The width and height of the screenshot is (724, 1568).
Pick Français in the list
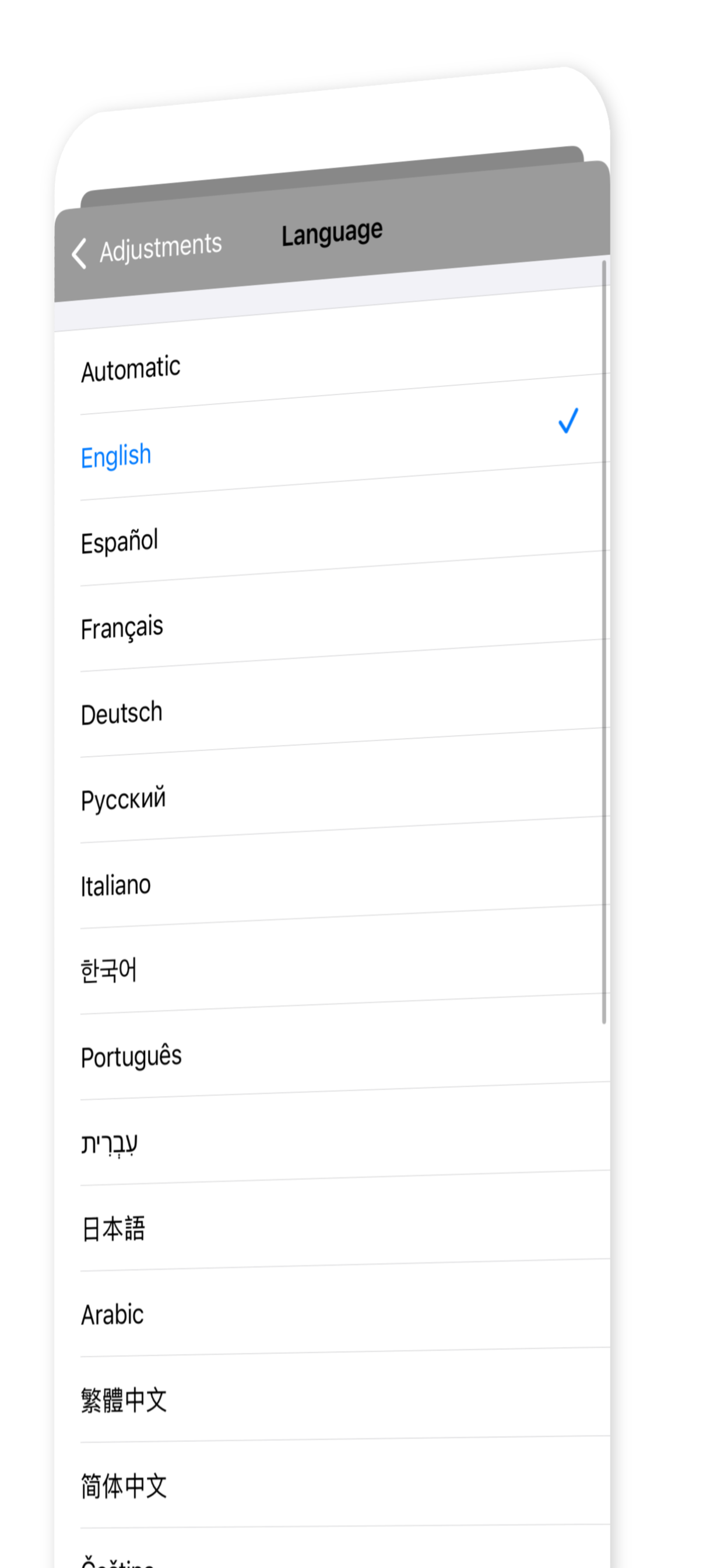click(x=122, y=628)
